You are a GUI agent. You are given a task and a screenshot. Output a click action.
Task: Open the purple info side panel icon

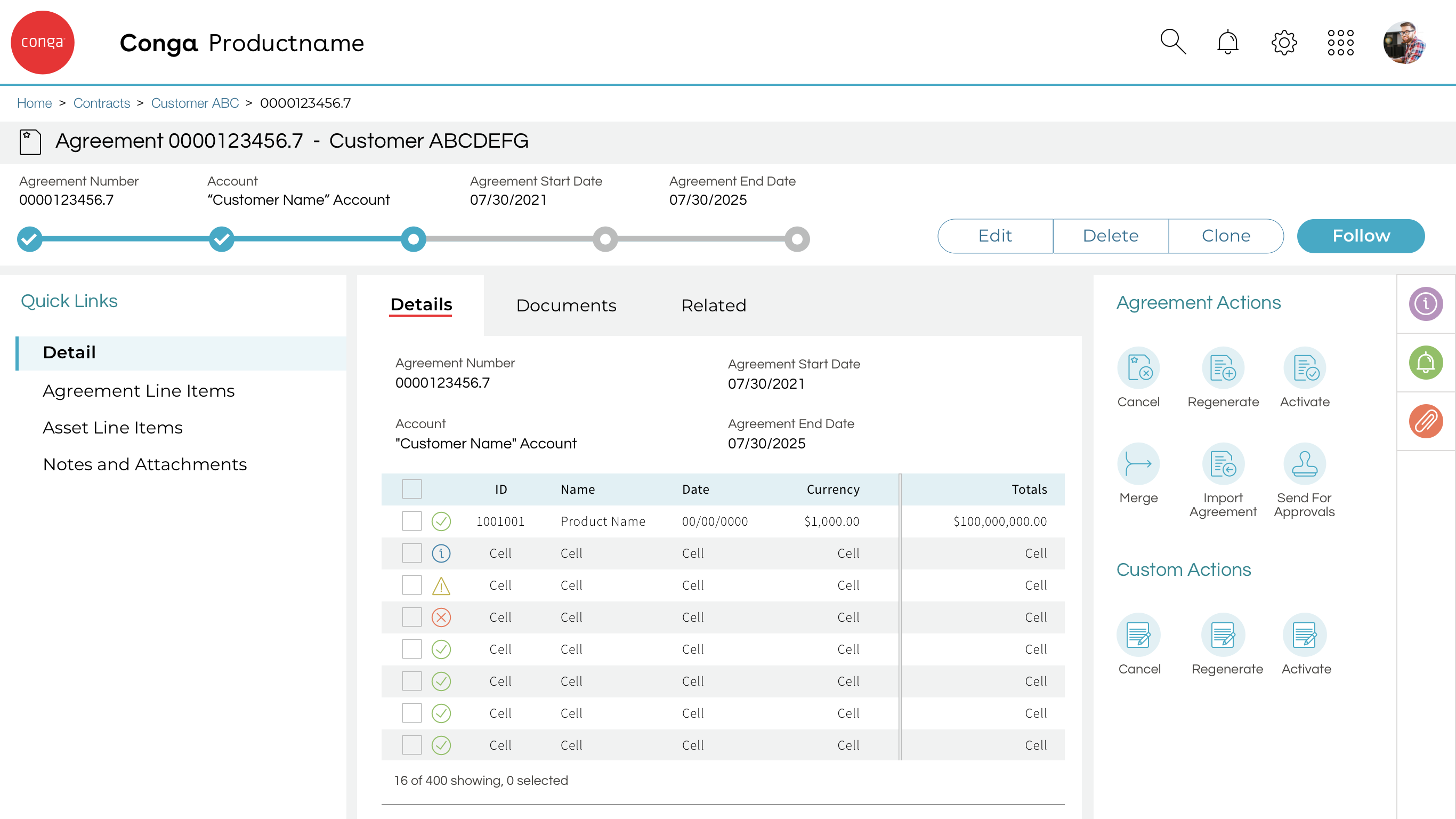coord(1425,304)
